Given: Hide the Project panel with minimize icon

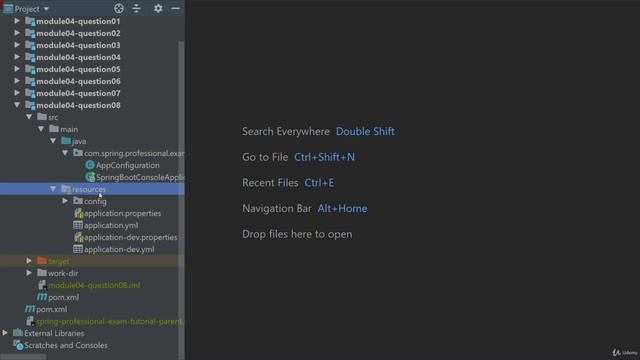Looking at the screenshot, I should (x=176, y=8).
